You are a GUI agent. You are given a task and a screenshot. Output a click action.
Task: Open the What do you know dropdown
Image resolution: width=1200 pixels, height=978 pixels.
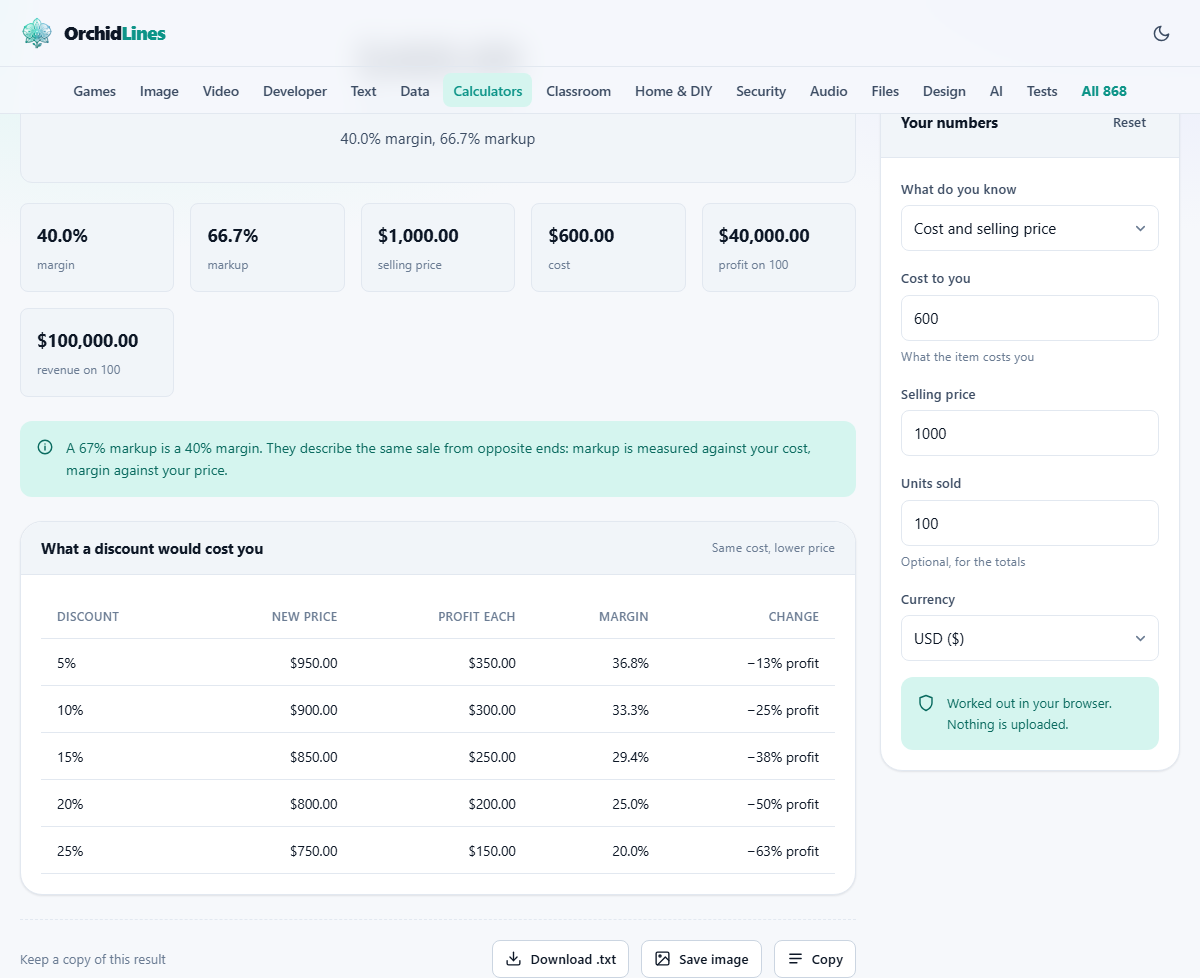1030,228
